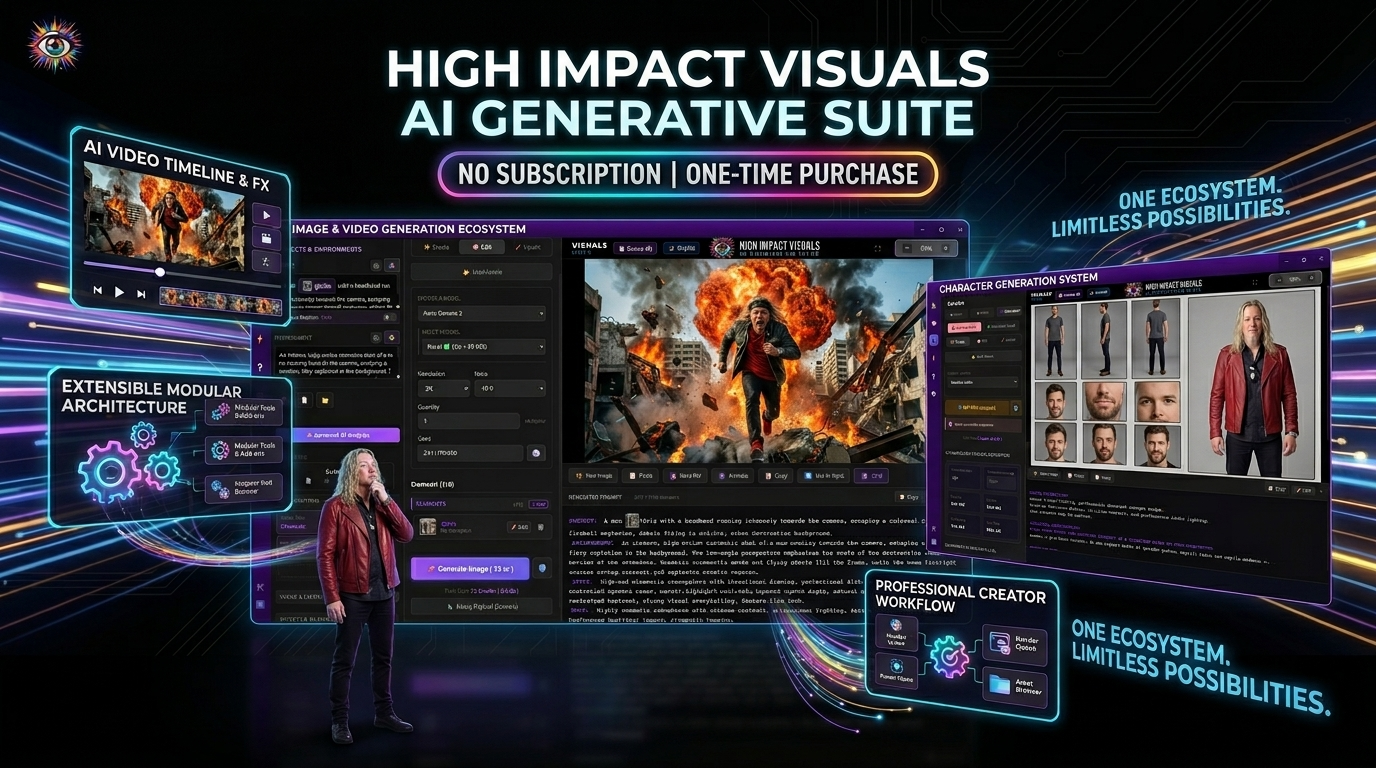Screen dimensions: 1376x768
Task: Click the first header tab next to VISUALS title
Action: pyautogui.click(x=634, y=248)
